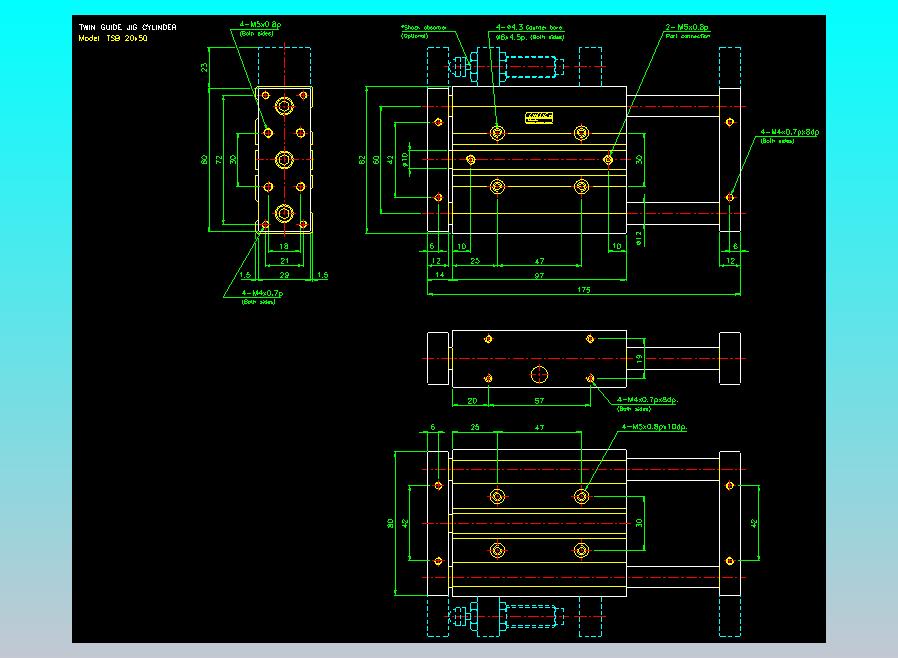Click the 175 overall length dimension
Image resolution: width=898 pixels, height=658 pixels.
584,290
